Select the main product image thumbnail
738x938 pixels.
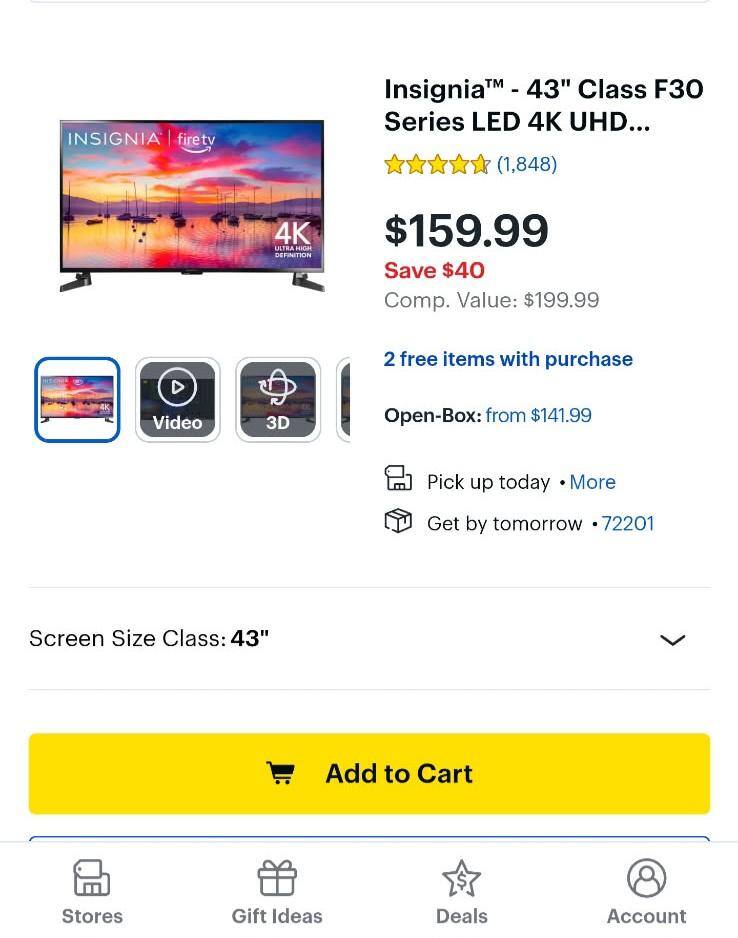click(x=77, y=399)
